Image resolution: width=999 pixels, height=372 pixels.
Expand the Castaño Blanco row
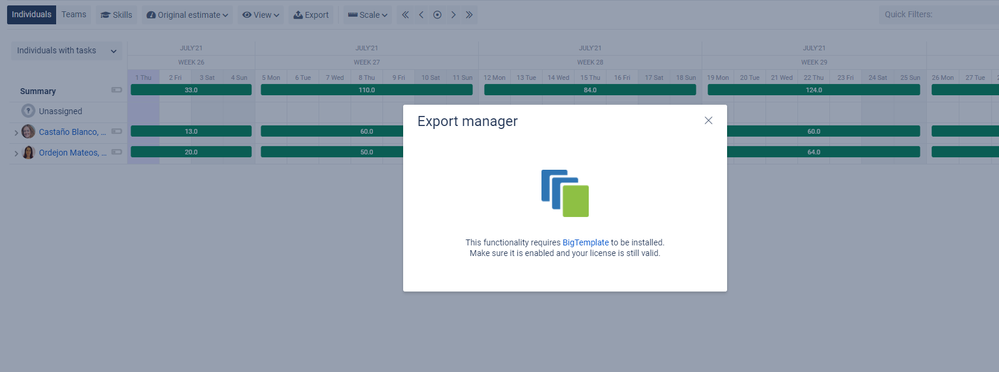tap(16, 132)
